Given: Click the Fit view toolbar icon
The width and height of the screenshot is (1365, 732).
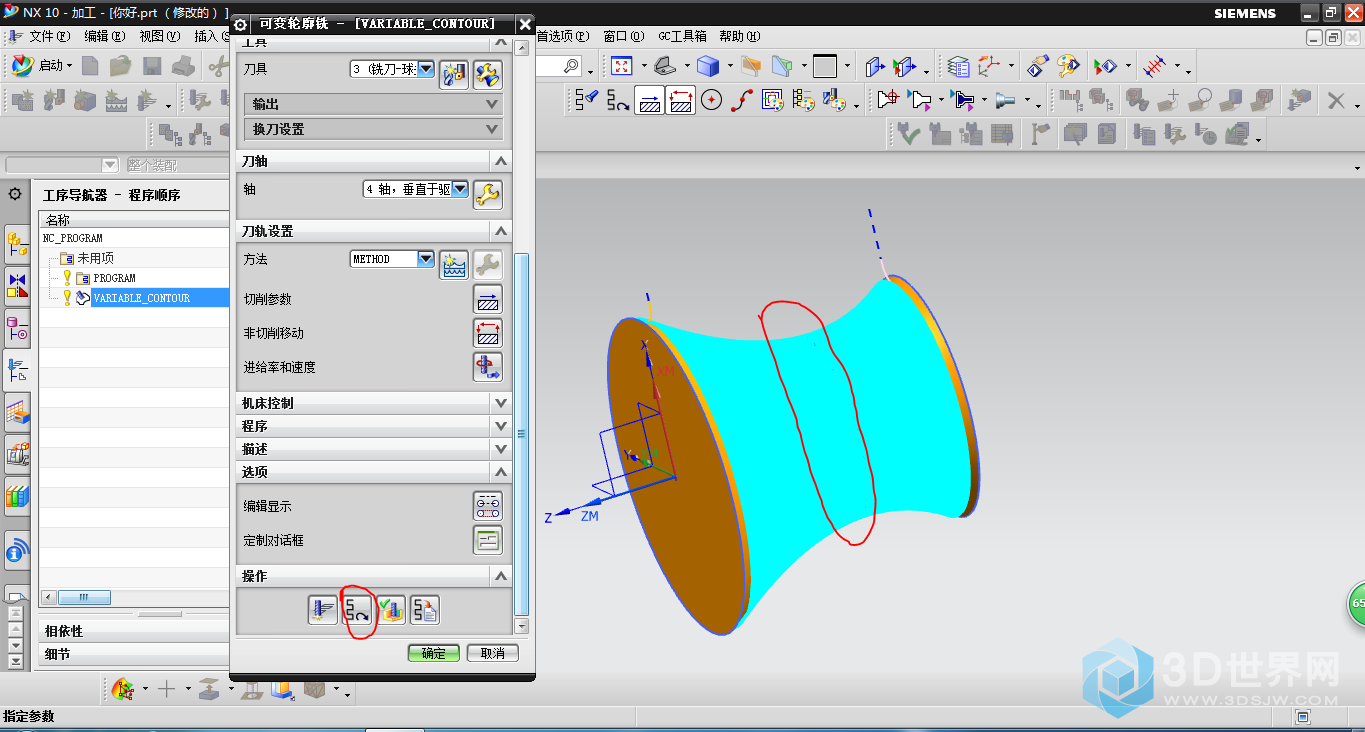Looking at the screenshot, I should tap(622, 67).
